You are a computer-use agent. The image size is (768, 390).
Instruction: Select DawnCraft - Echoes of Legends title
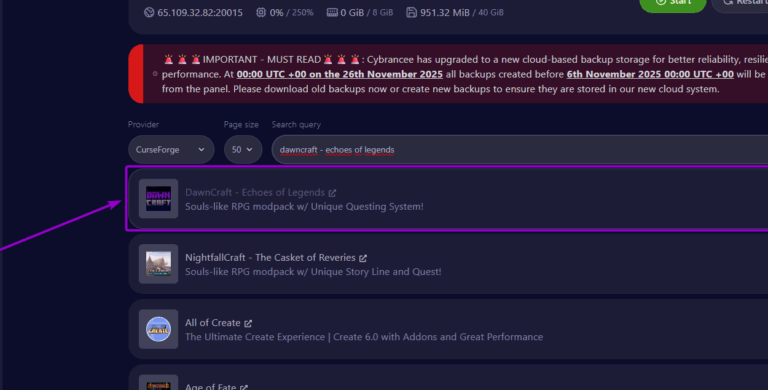255,192
